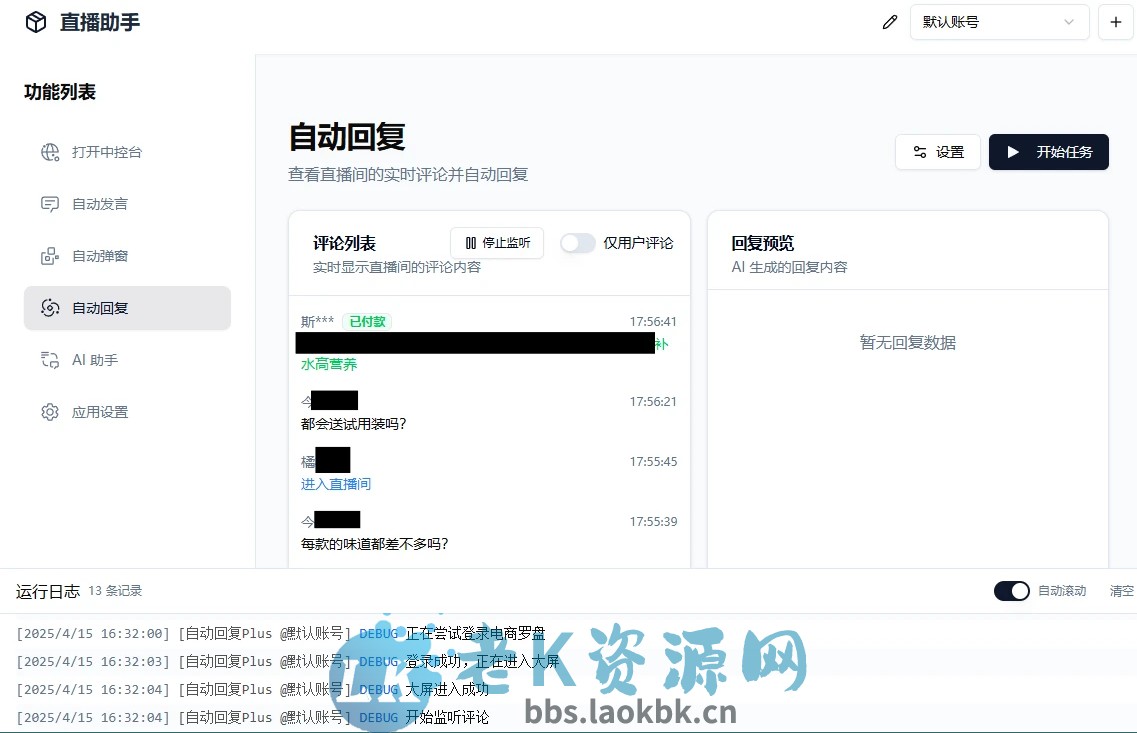
Task: Click the comment 每款的味道都差不多吗?
Action: pyautogui.click(x=375, y=544)
